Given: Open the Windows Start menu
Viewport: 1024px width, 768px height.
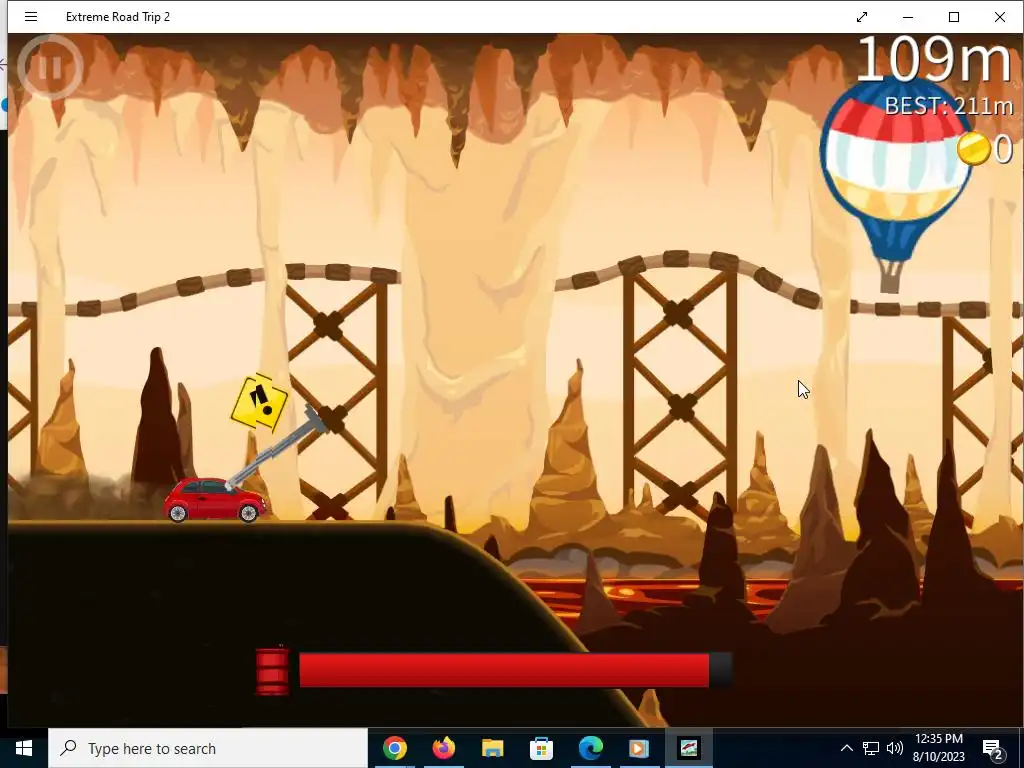Looking at the screenshot, I should click(24, 748).
